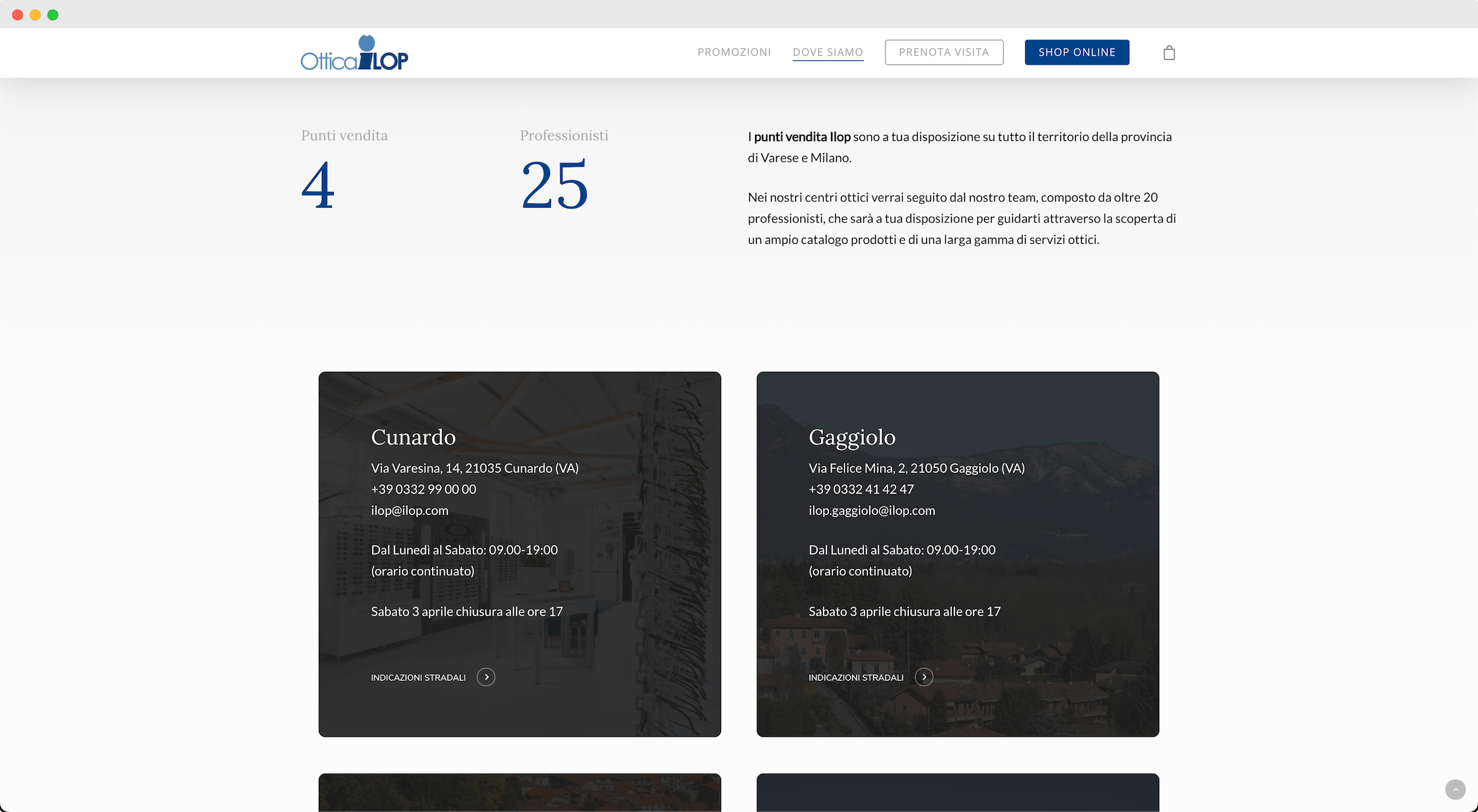
Task: Click the Ottica ILOP logo
Action: [355, 52]
